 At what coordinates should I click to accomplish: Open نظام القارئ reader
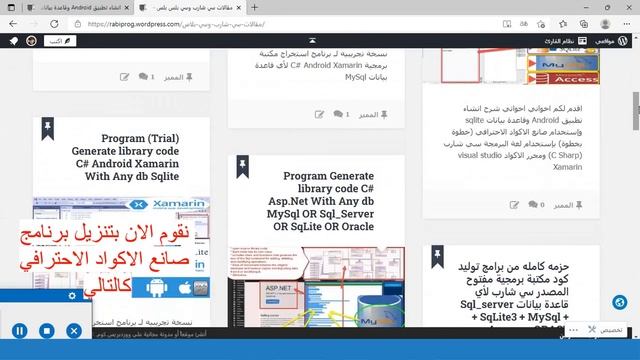tap(565, 41)
